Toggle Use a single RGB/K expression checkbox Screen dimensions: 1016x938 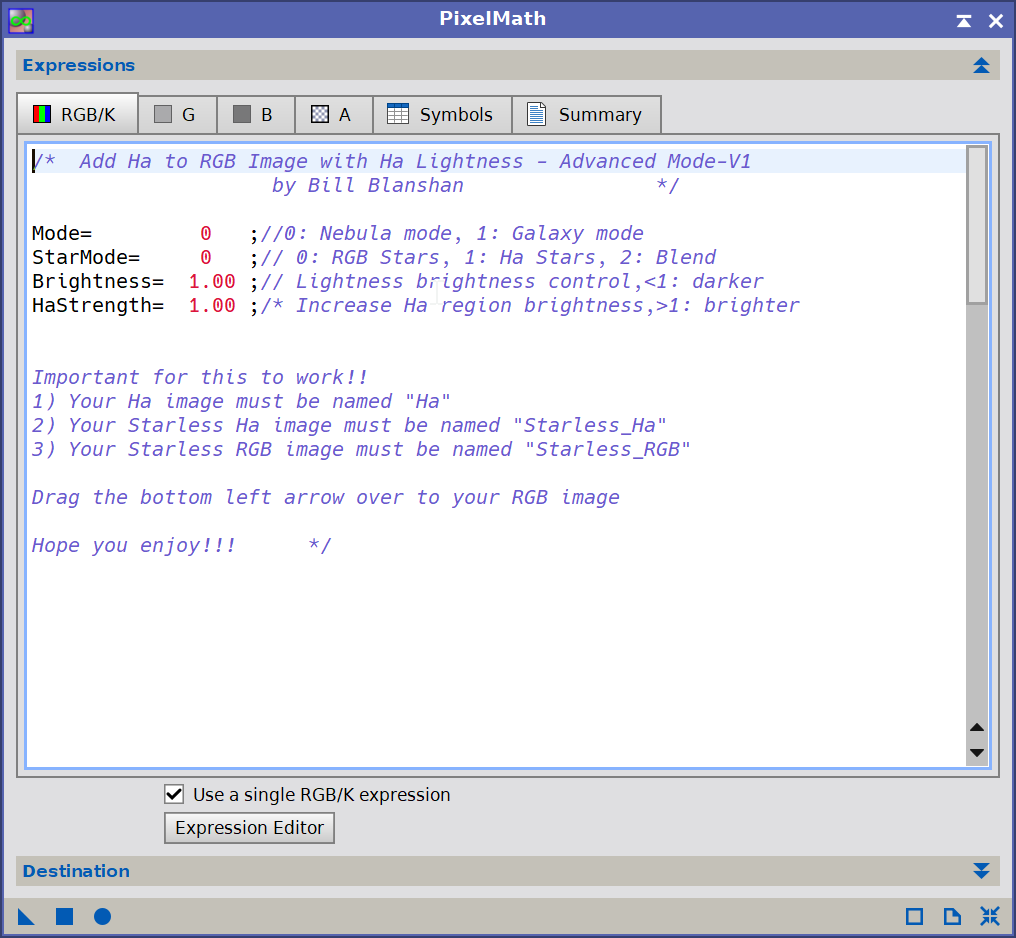point(174,794)
